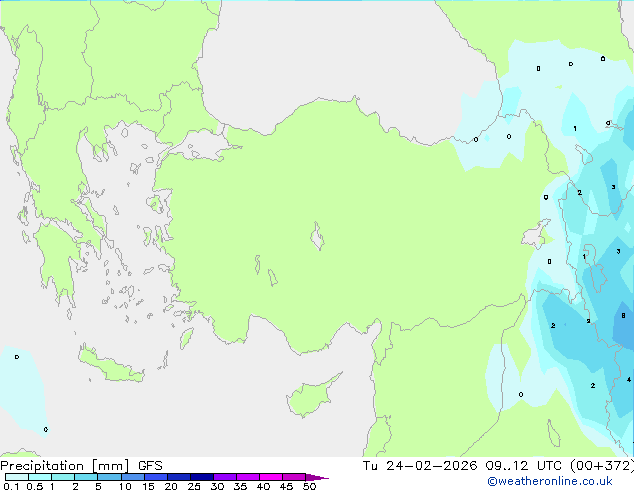Screen dimensions: 634x490
Task: Pick the magenta swatch between 40 and 45
Action: [x=271, y=477]
